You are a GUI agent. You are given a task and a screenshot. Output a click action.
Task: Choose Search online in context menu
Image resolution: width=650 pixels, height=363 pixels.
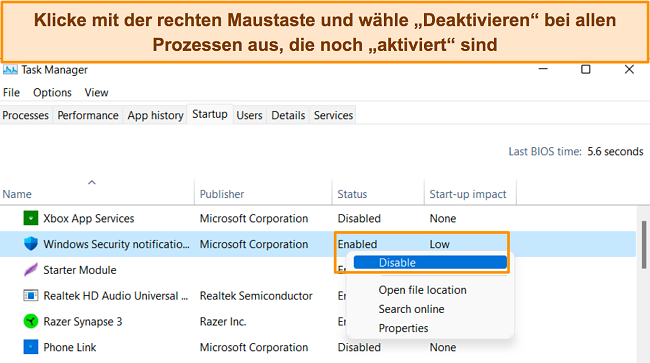click(x=411, y=309)
